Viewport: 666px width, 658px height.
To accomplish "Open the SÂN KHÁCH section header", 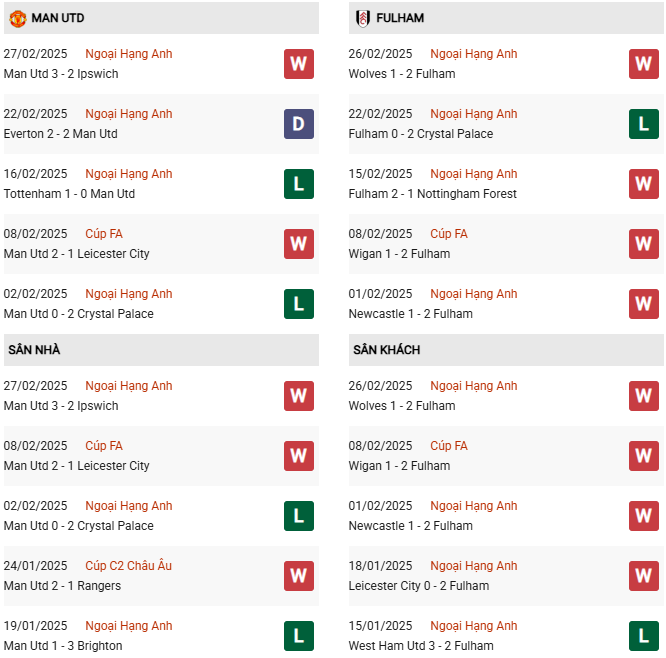I will pyautogui.click(x=386, y=350).
